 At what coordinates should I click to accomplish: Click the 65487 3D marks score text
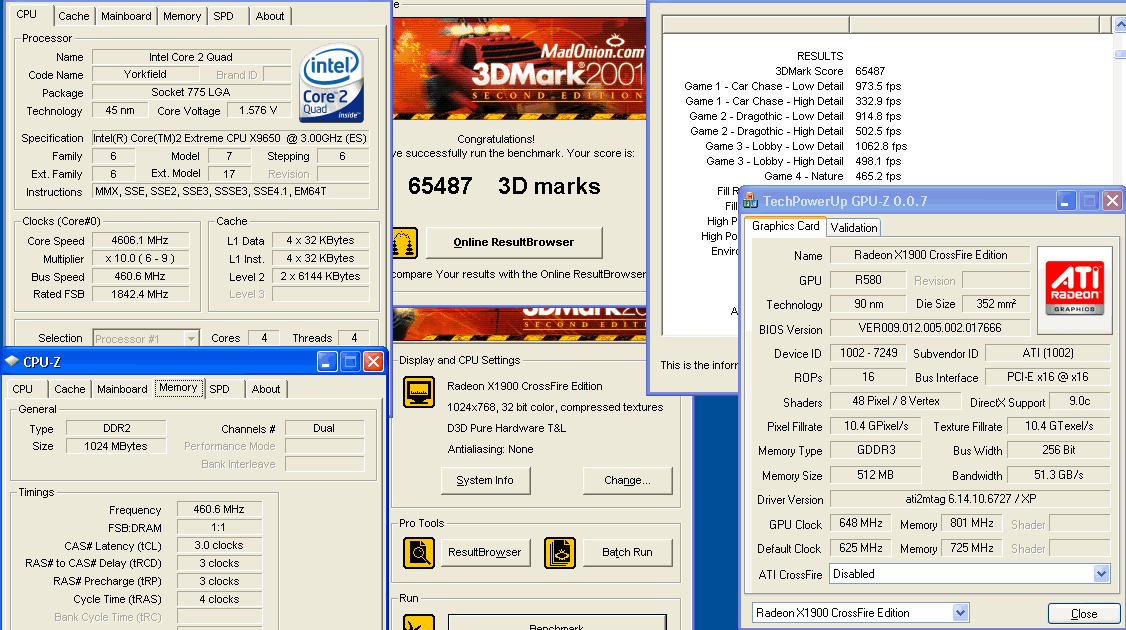pyautogui.click(x=504, y=186)
